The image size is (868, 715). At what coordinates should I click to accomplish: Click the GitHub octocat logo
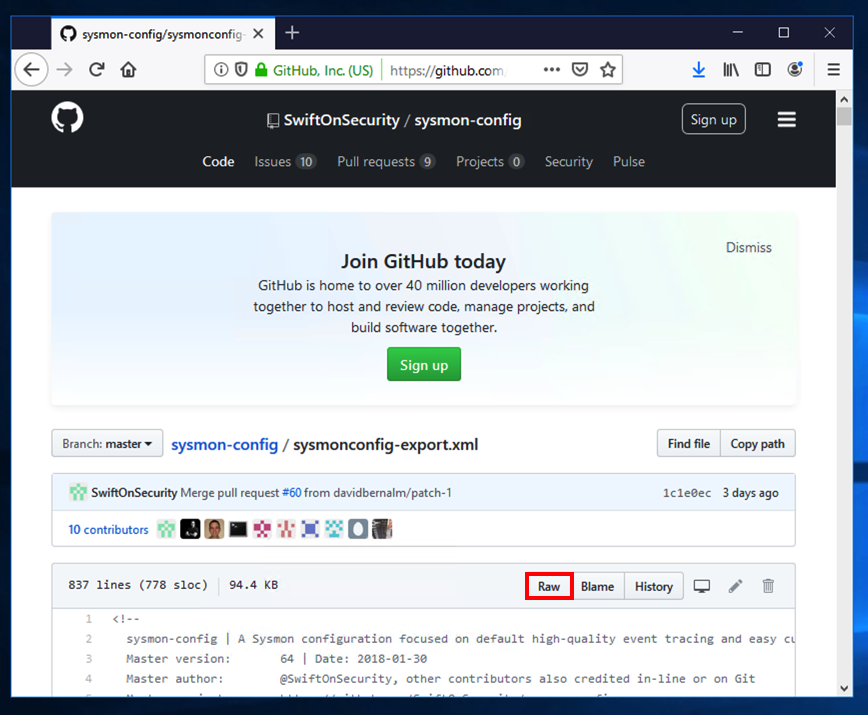click(68, 117)
